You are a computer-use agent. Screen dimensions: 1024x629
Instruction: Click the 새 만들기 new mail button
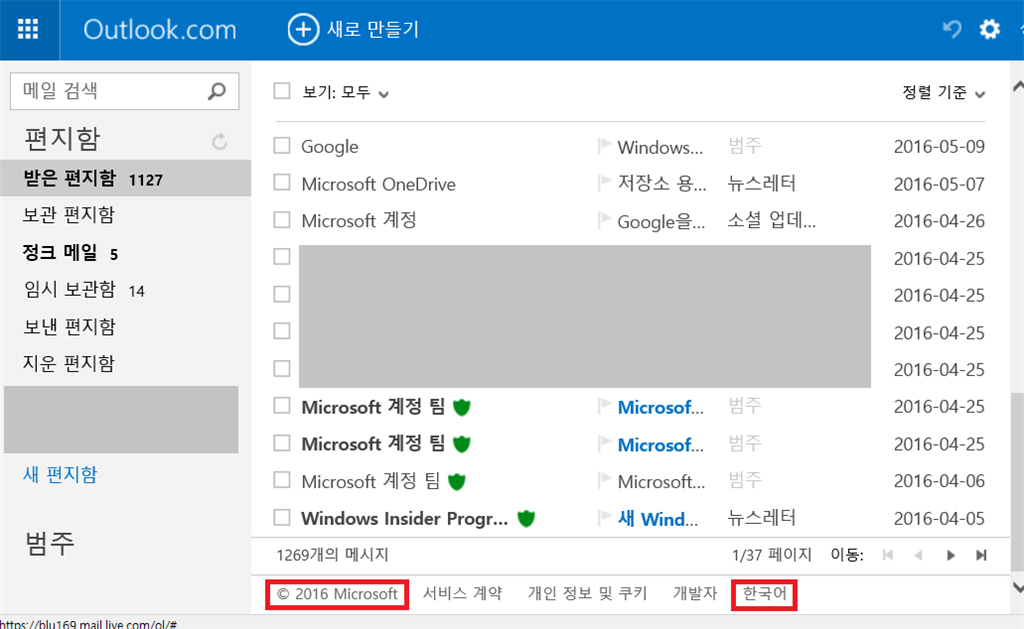(354, 29)
